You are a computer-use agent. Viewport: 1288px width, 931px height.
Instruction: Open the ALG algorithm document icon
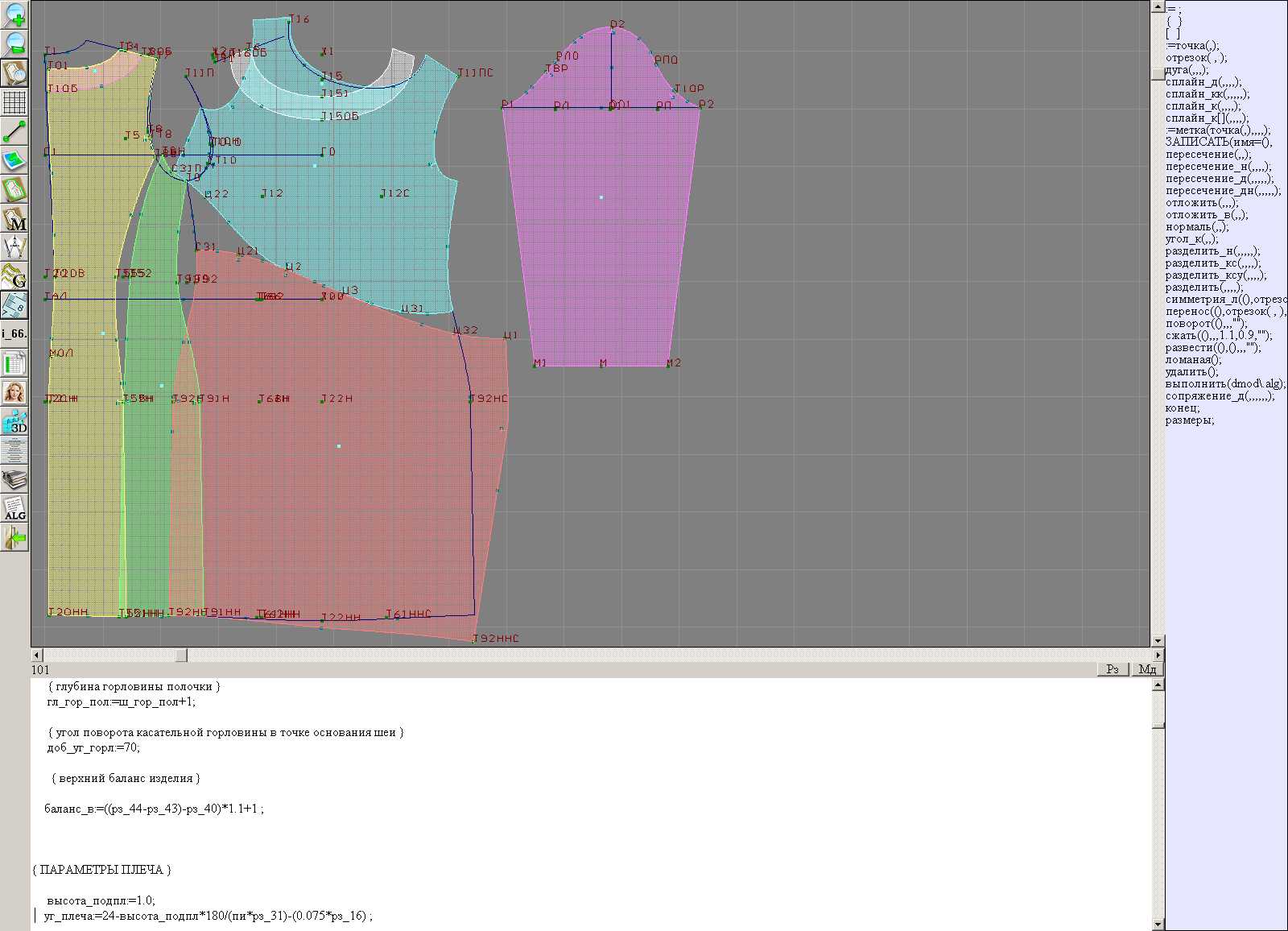coord(14,508)
